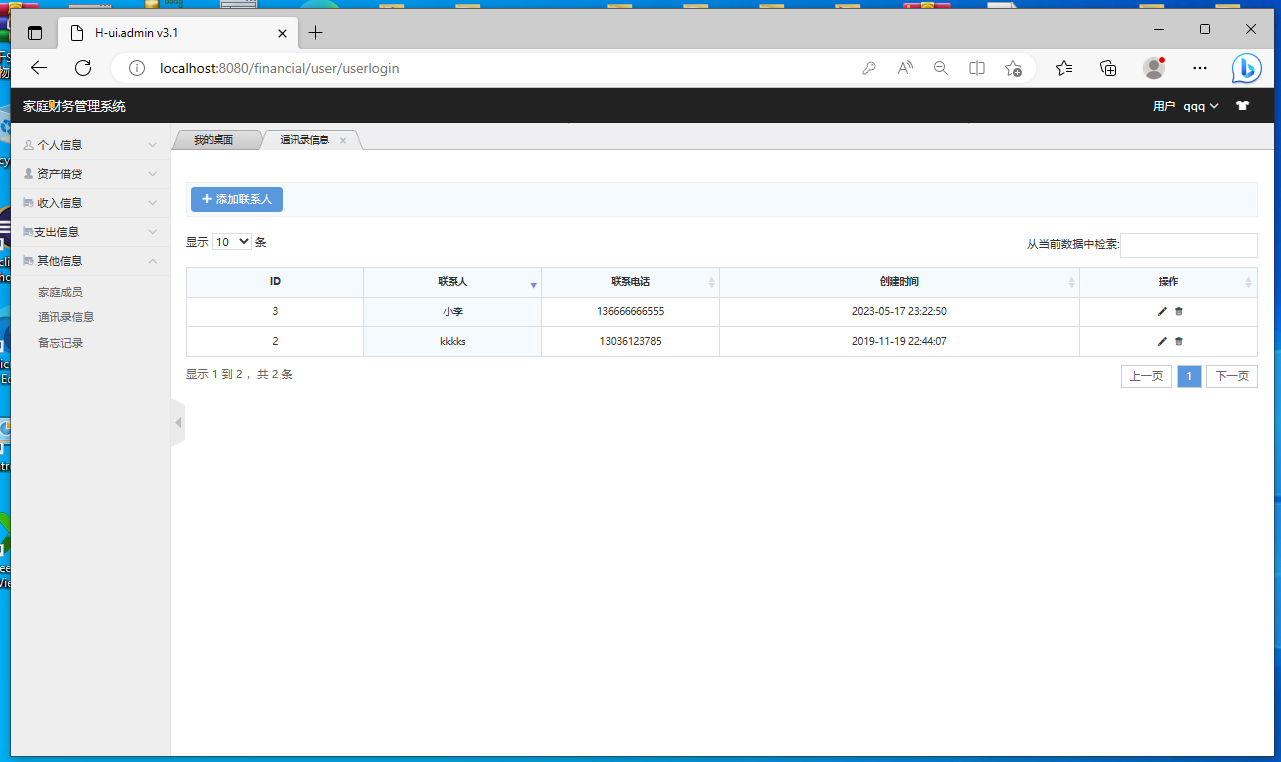Open browser settings and more menu
The height and width of the screenshot is (762, 1281).
point(1201,68)
